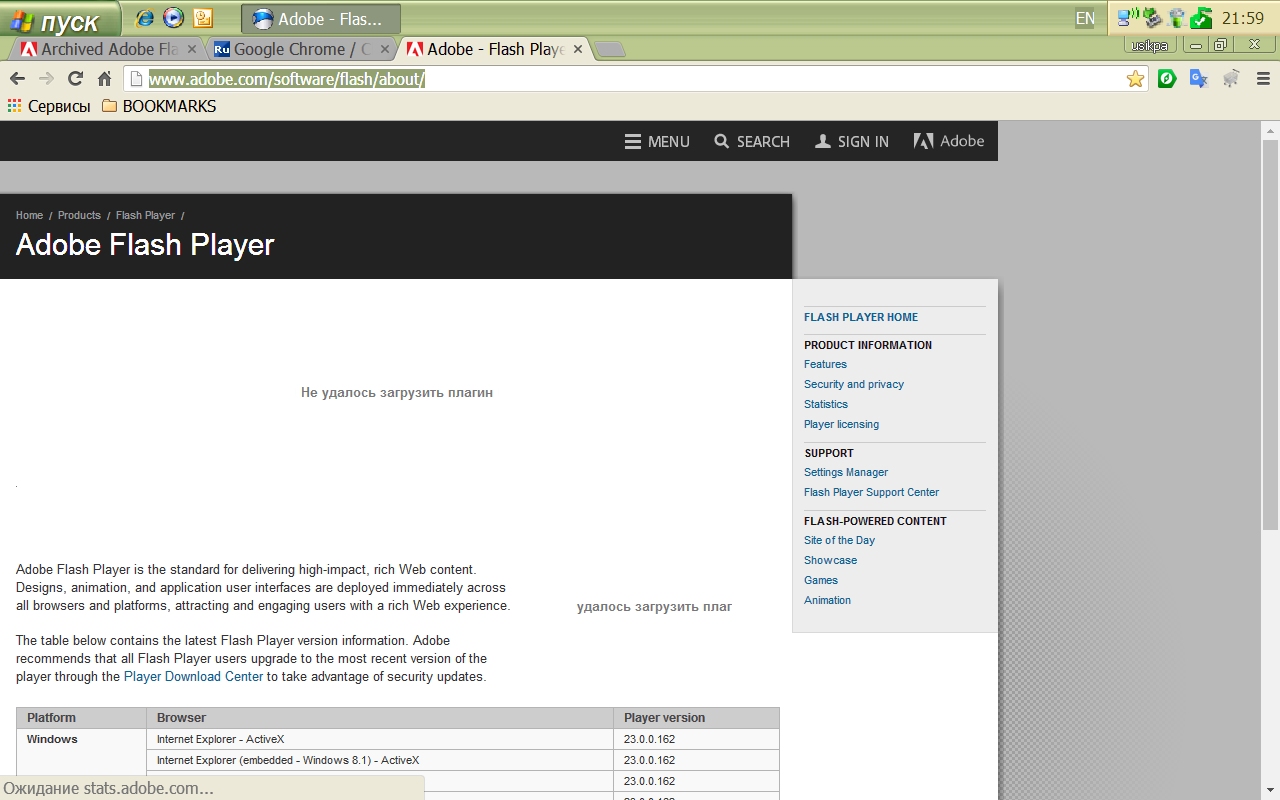Click the Adobe logo in the header
The height and width of the screenshot is (800, 1280).
949,141
